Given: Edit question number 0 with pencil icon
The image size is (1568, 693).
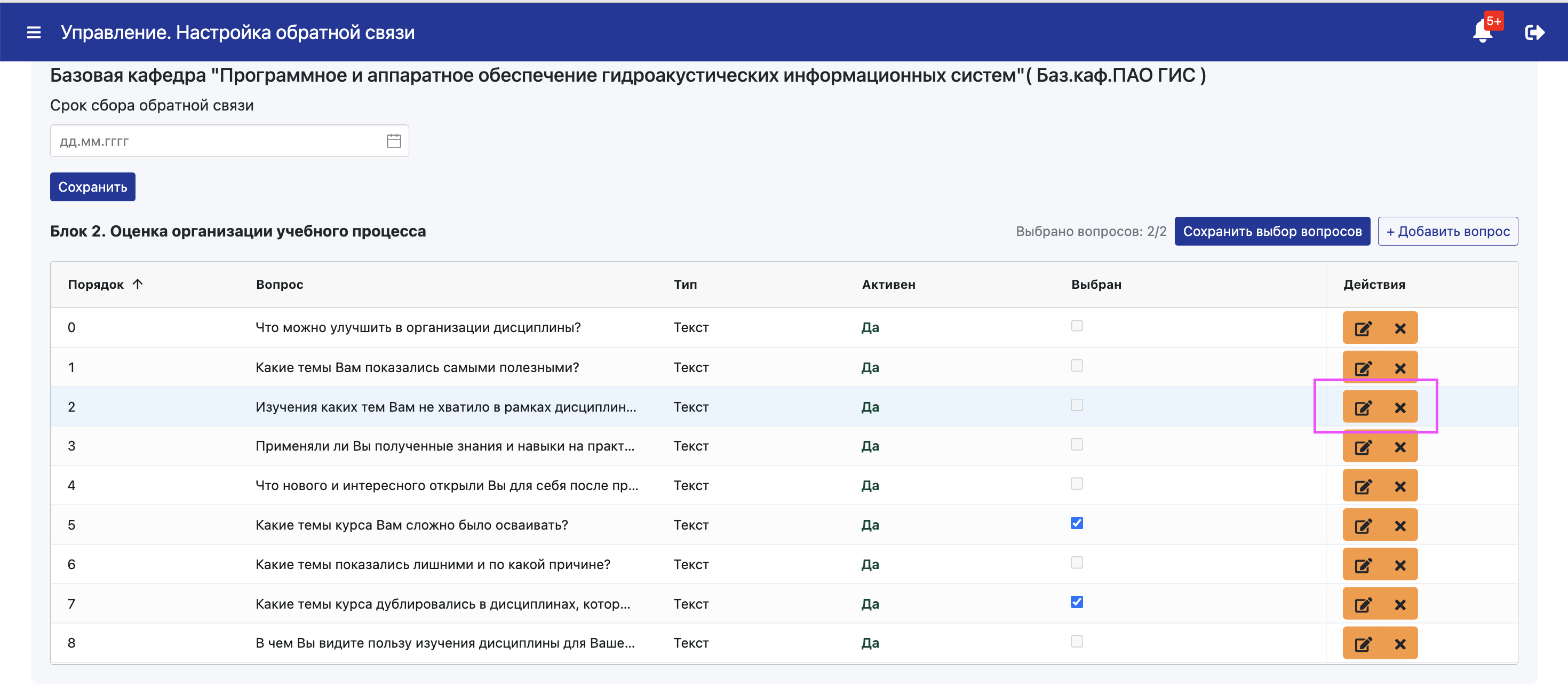Looking at the screenshot, I should (1363, 328).
